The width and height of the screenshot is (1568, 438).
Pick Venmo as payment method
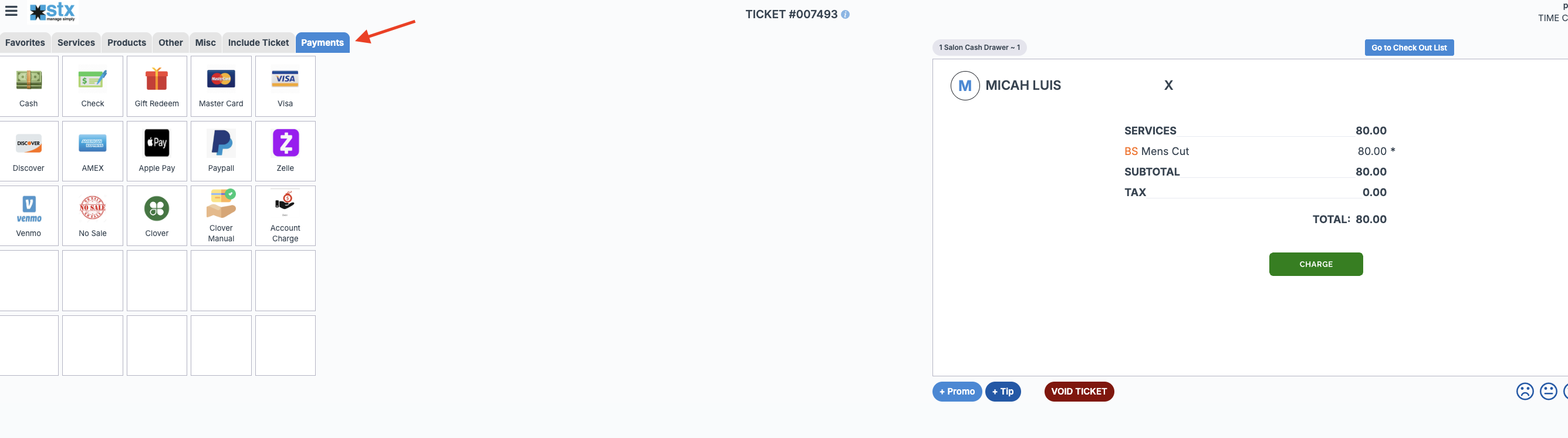[x=29, y=215]
